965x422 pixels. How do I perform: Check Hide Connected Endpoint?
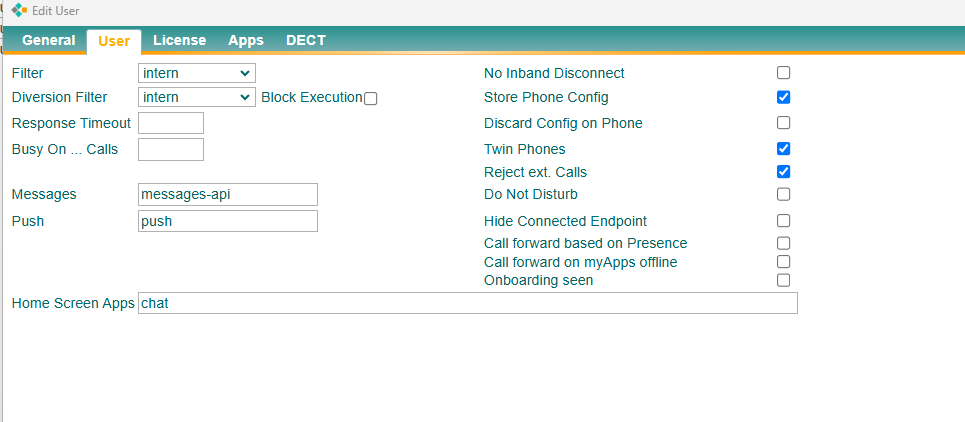tap(783, 220)
